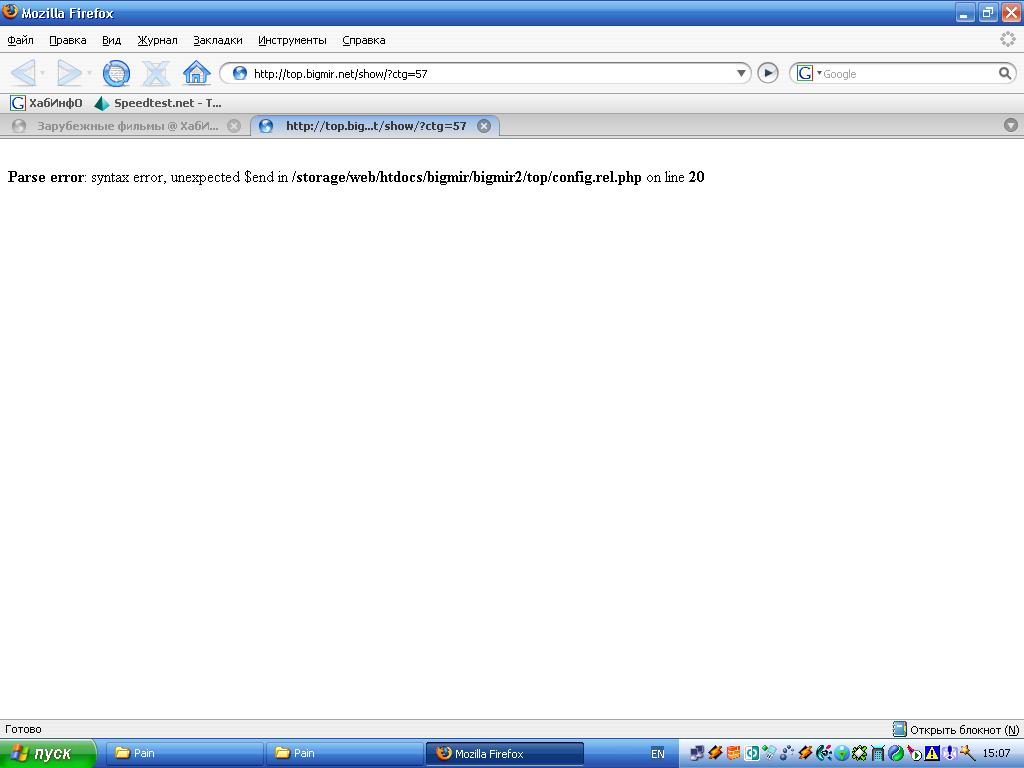Open the Закладки menu

217,40
